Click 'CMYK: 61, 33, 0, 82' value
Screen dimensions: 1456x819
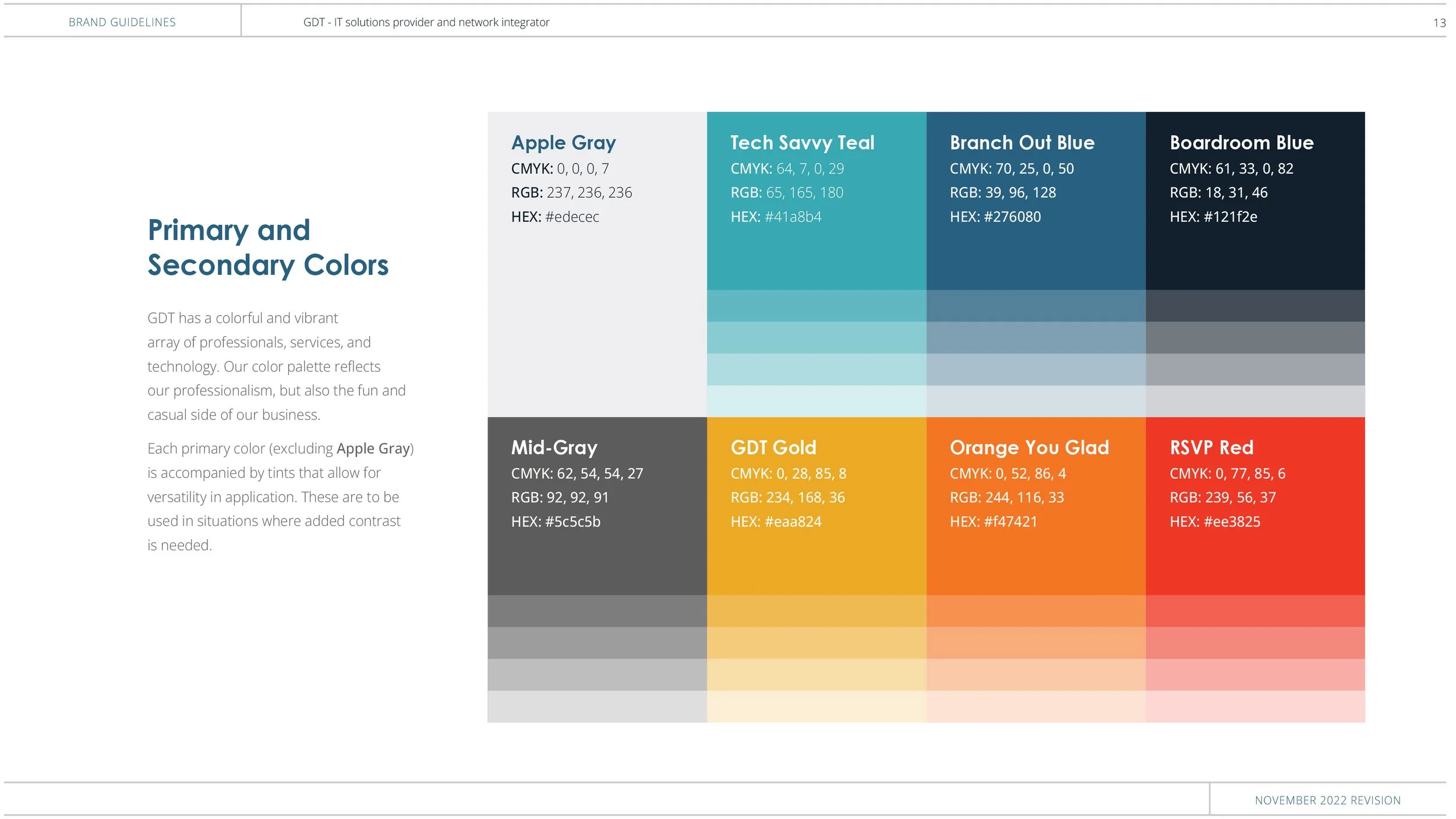[1232, 168]
